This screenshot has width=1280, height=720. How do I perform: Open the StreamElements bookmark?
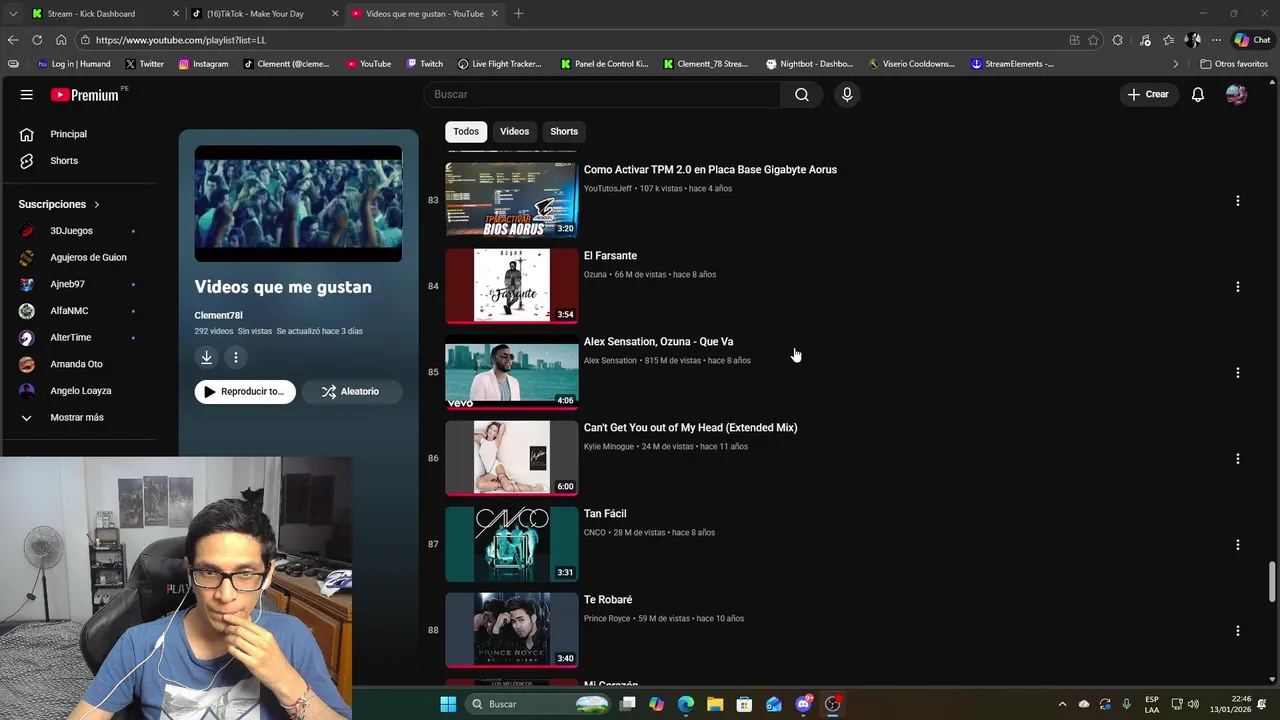click(1012, 64)
